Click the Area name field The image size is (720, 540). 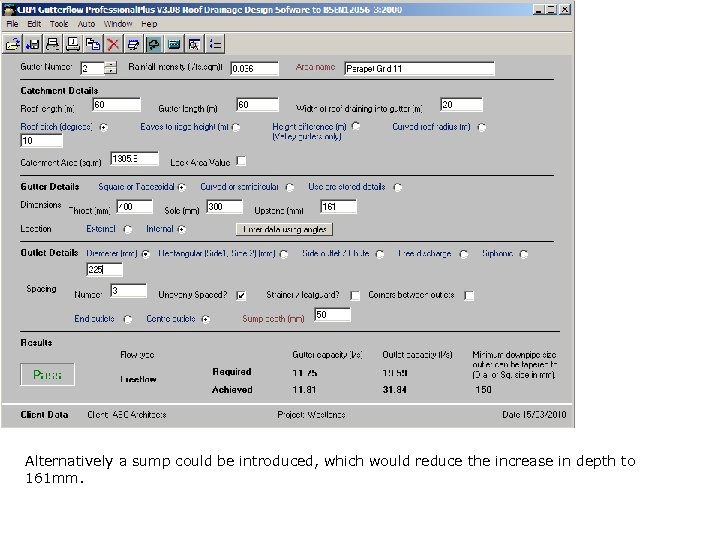419,68
